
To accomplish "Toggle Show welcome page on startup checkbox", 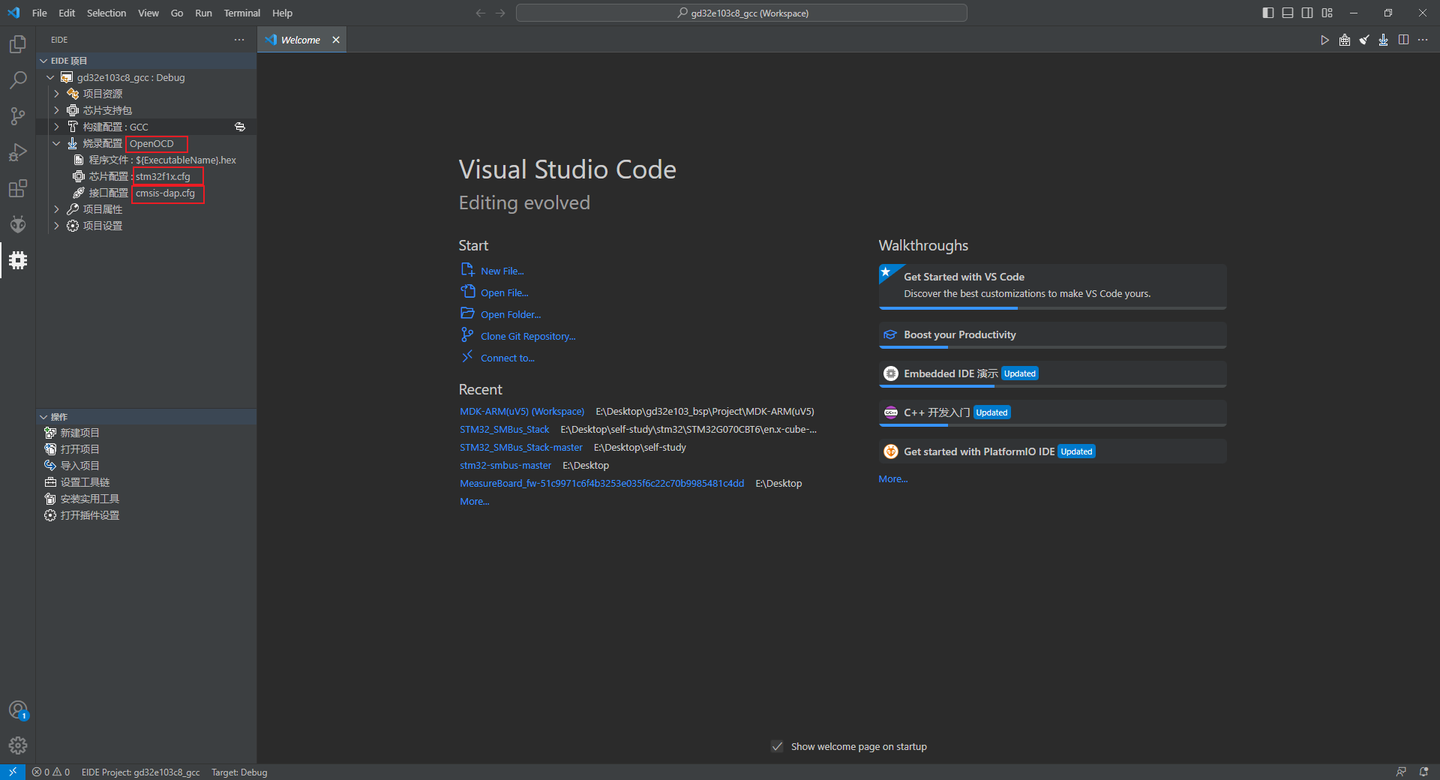I will click(x=777, y=746).
